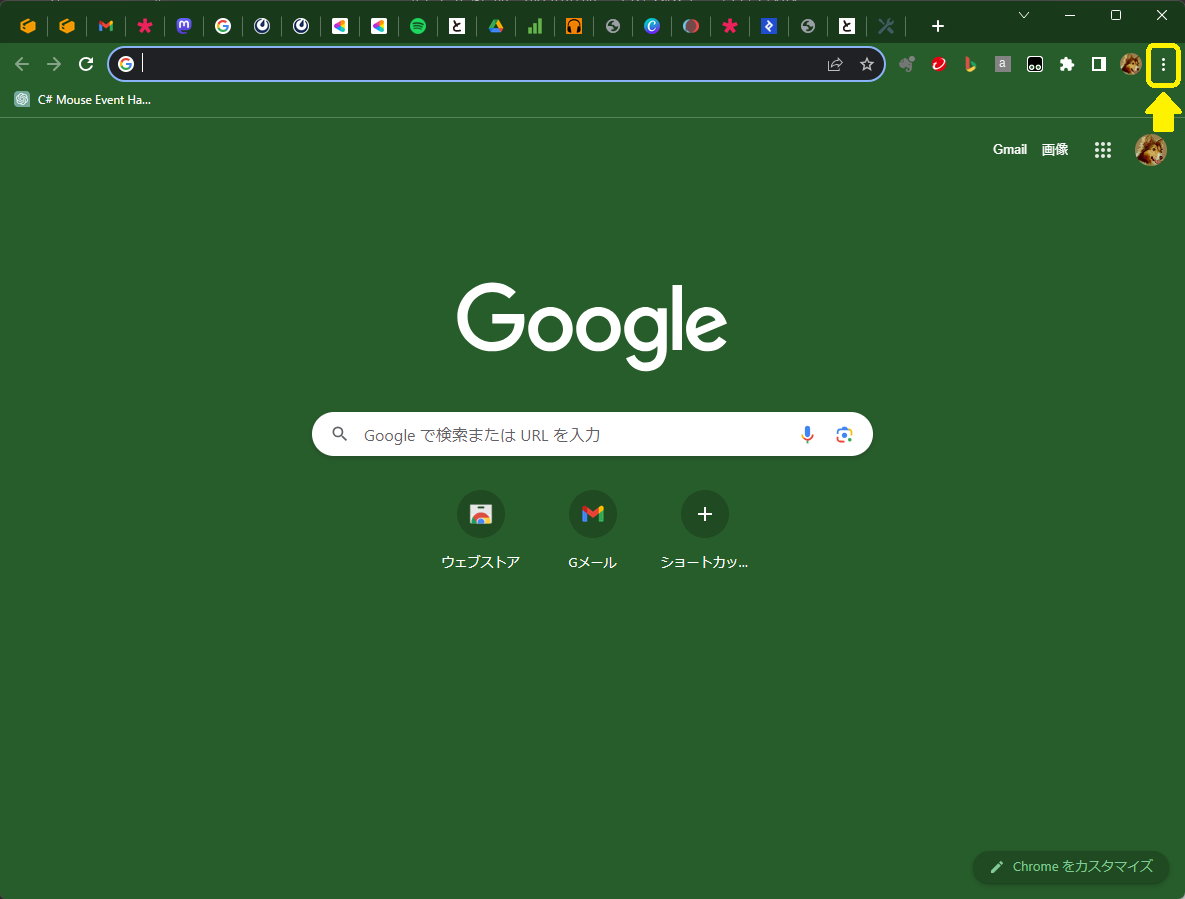The height and width of the screenshot is (899, 1185).
Task: Open the side panel icon
Action: point(1098,64)
